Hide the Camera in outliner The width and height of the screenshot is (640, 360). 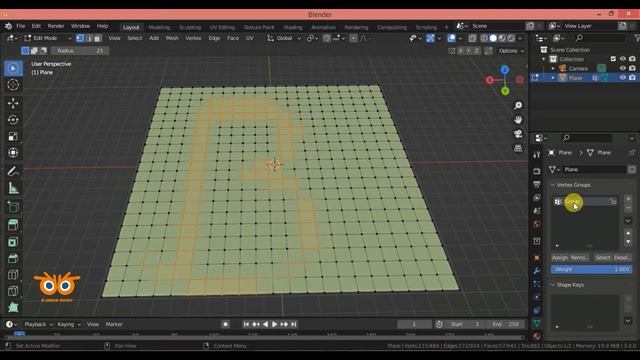point(622,68)
